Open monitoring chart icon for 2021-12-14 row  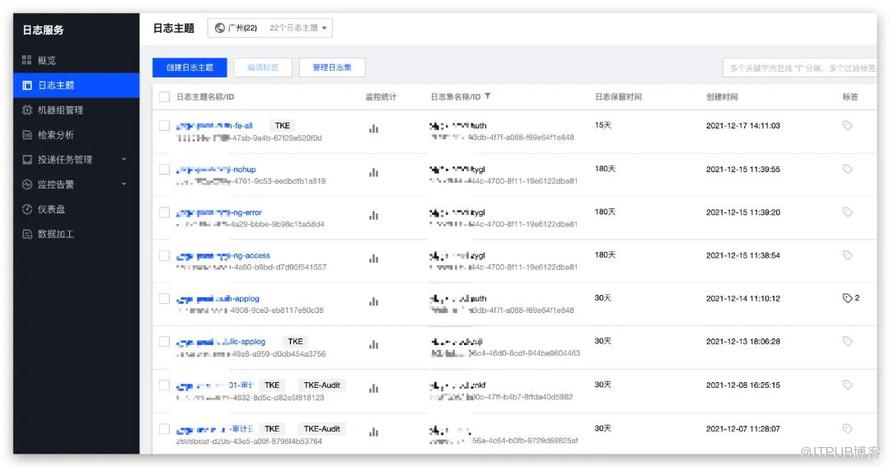(373, 301)
